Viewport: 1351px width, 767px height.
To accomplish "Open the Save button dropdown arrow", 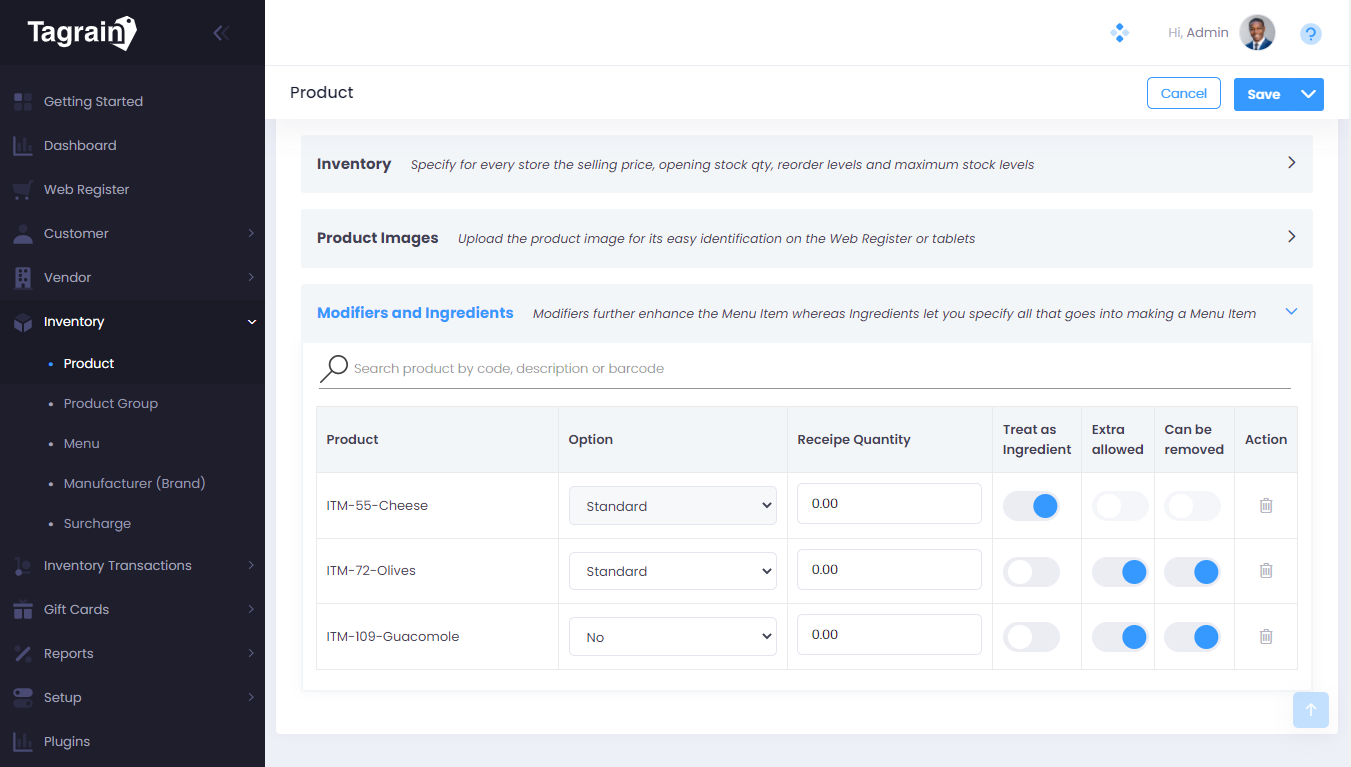I will point(1308,94).
